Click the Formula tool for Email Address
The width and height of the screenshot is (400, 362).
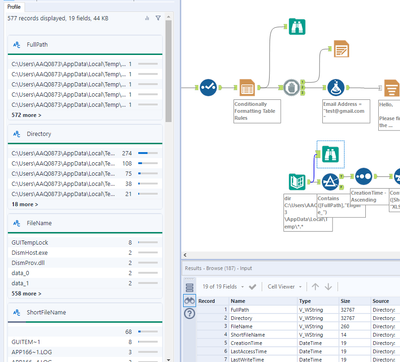point(336,88)
